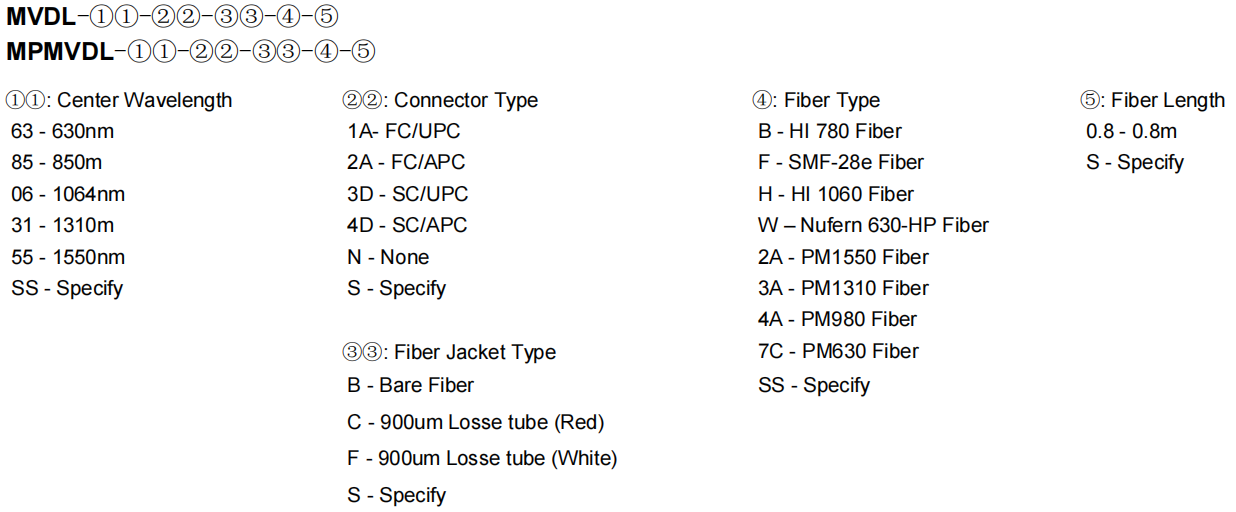Click the Fiber Jacket Type section label
The width and height of the screenshot is (1236, 512).
[x=449, y=352]
